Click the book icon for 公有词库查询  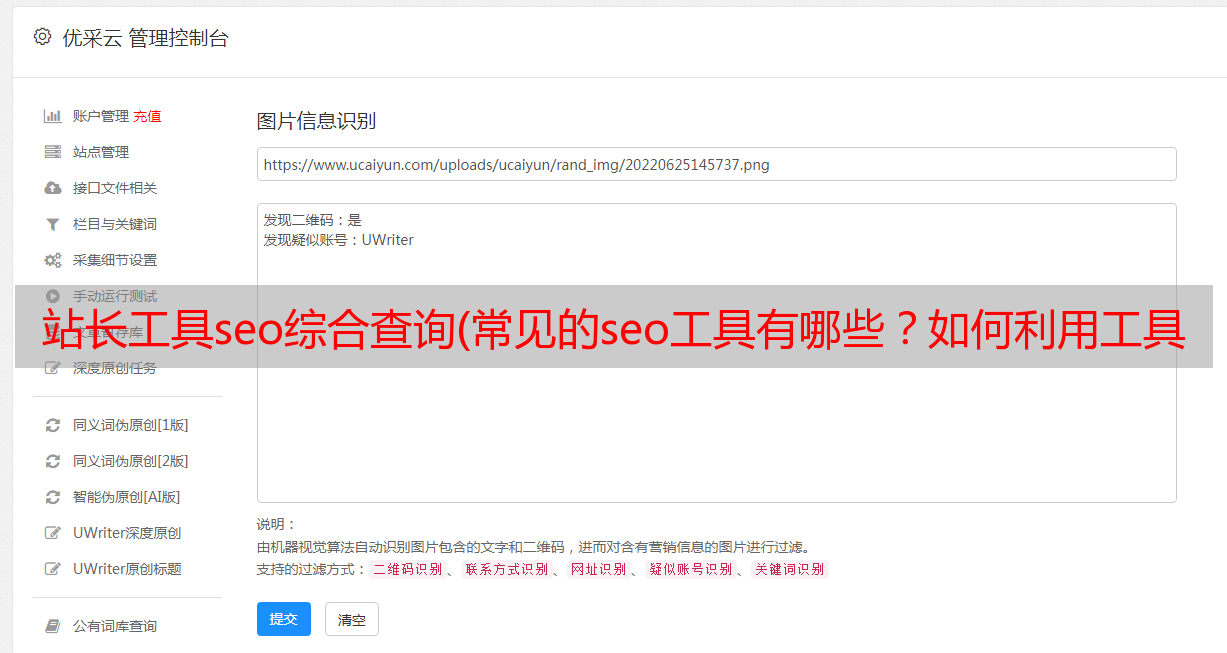(x=53, y=626)
